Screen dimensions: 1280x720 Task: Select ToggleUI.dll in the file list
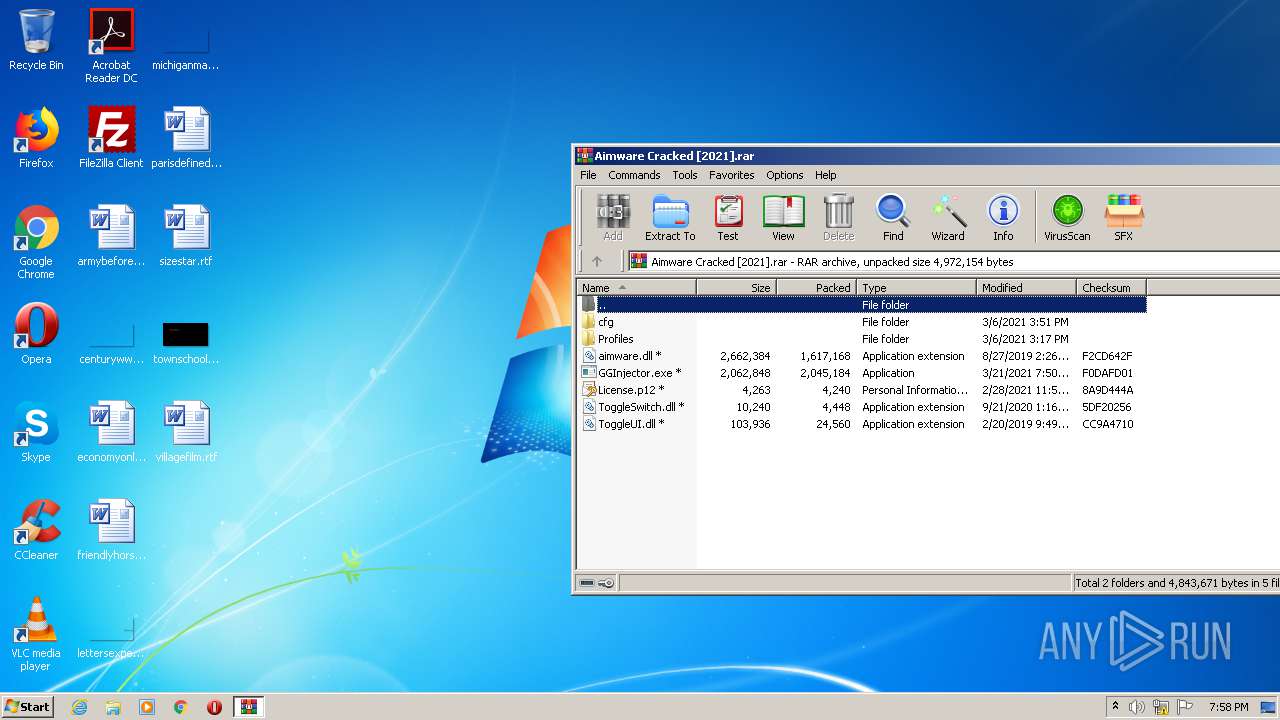click(x=862, y=424)
